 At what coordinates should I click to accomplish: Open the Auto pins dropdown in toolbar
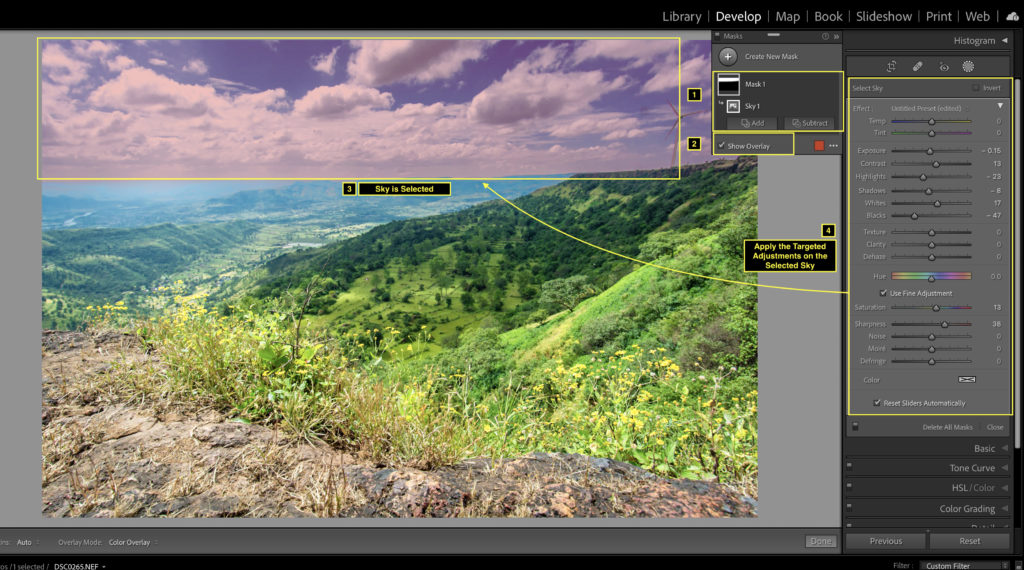28,542
